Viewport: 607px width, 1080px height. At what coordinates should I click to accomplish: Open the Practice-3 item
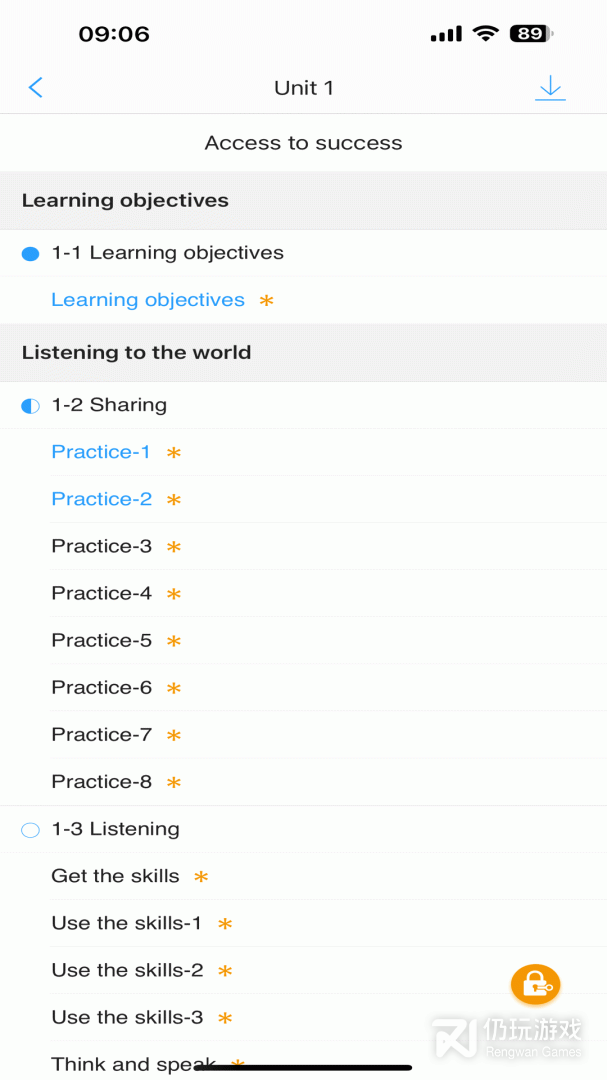(x=102, y=546)
